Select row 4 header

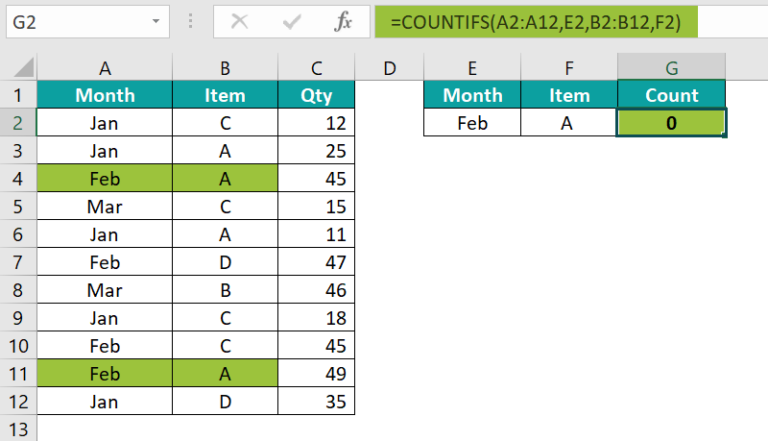[x=18, y=178]
